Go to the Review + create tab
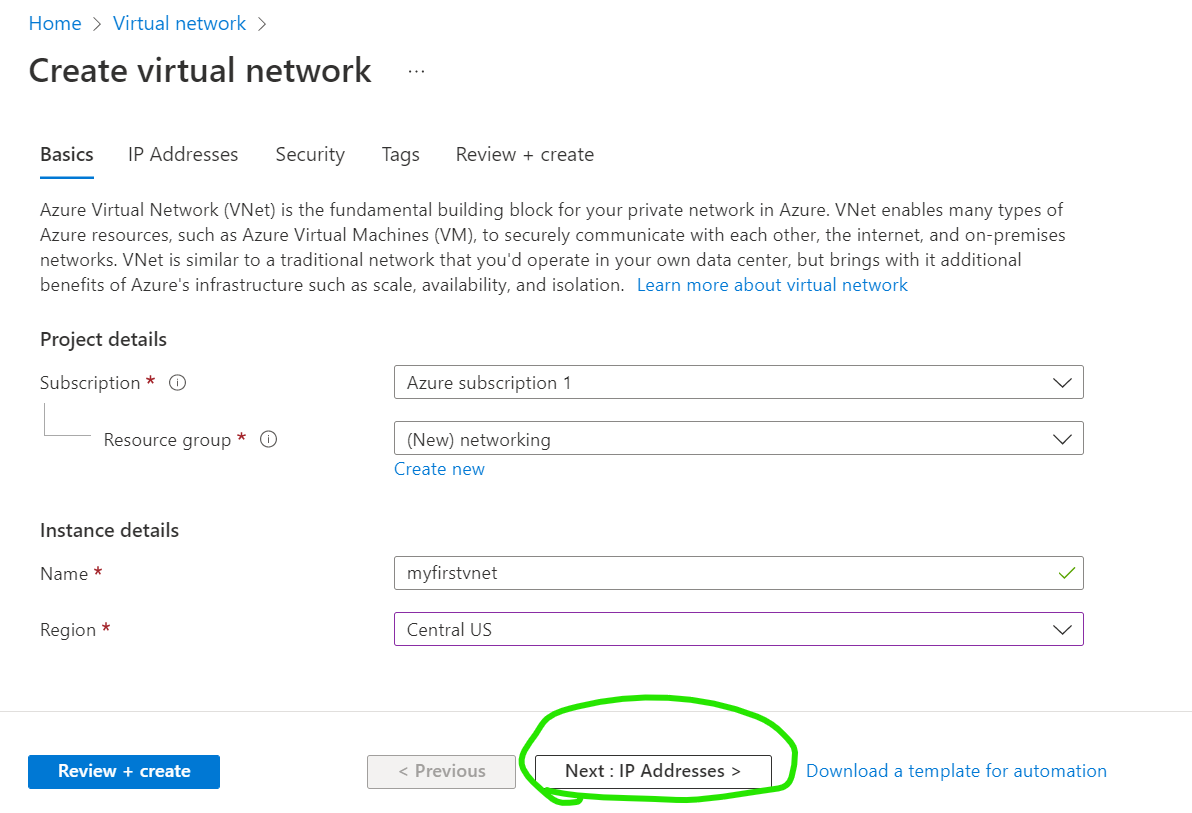The image size is (1192, 813). tap(525, 154)
